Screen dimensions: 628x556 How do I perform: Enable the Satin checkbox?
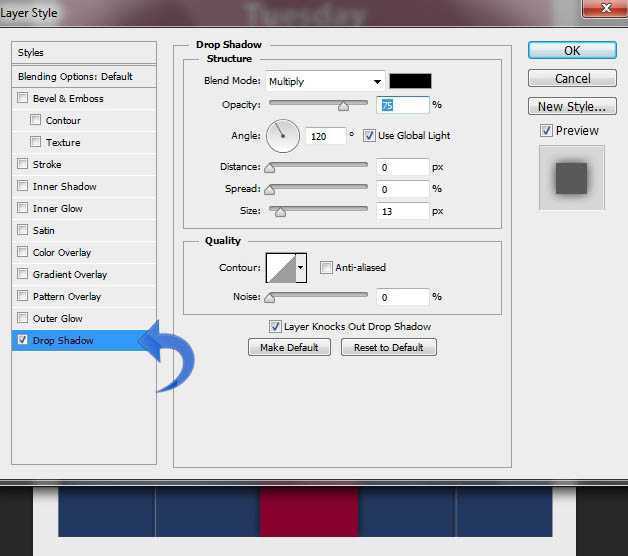[x=22, y=230]
